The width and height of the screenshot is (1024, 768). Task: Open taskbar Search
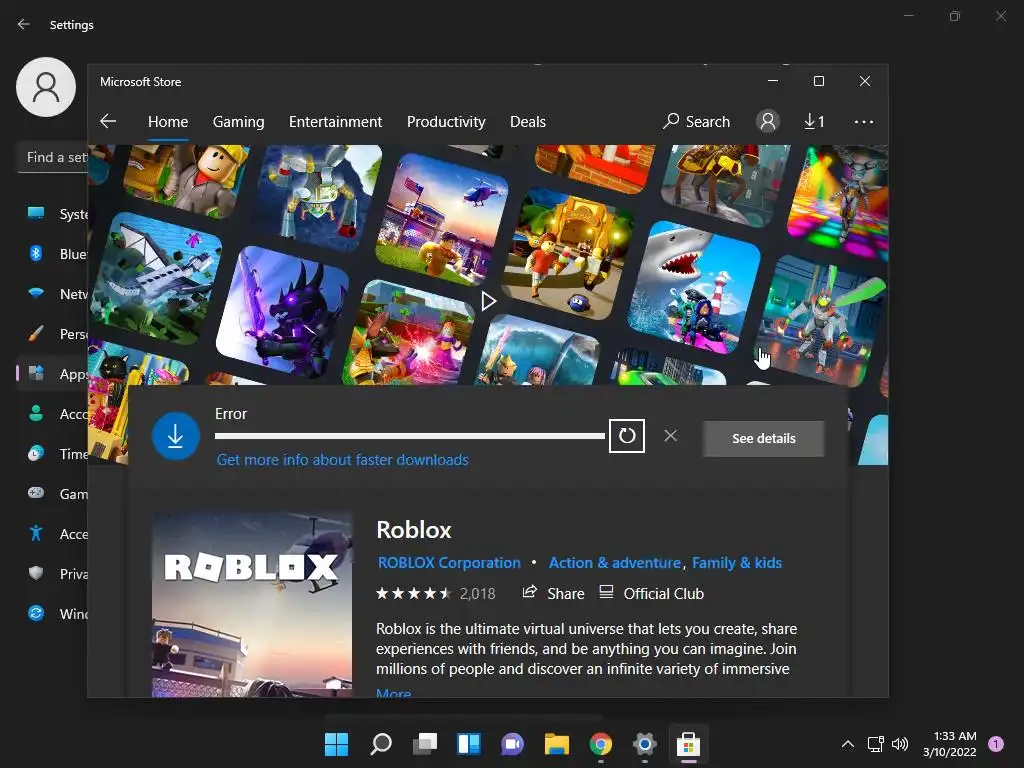tap(381, 744)
